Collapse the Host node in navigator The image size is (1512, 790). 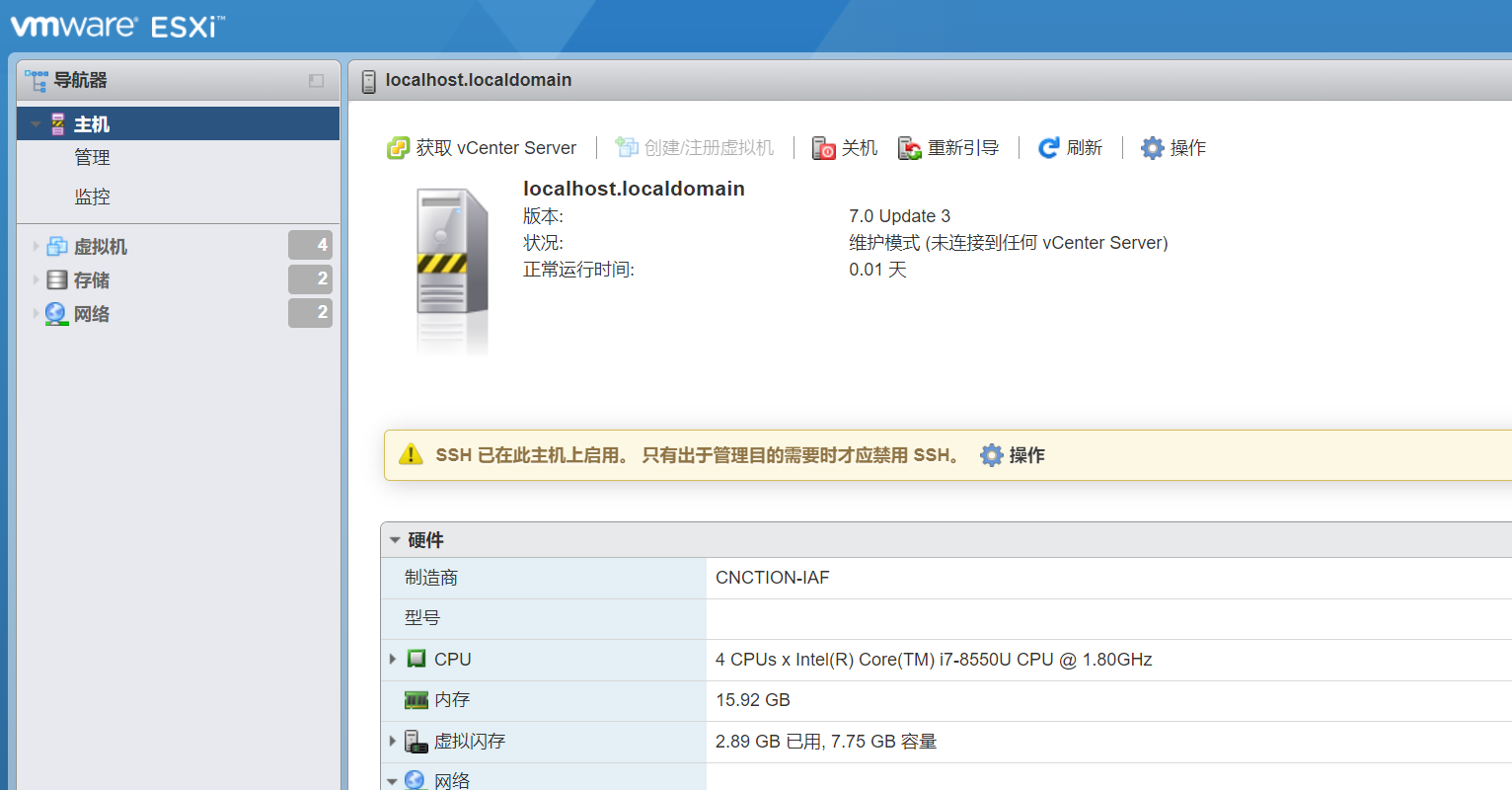click(x=36, y=124)
